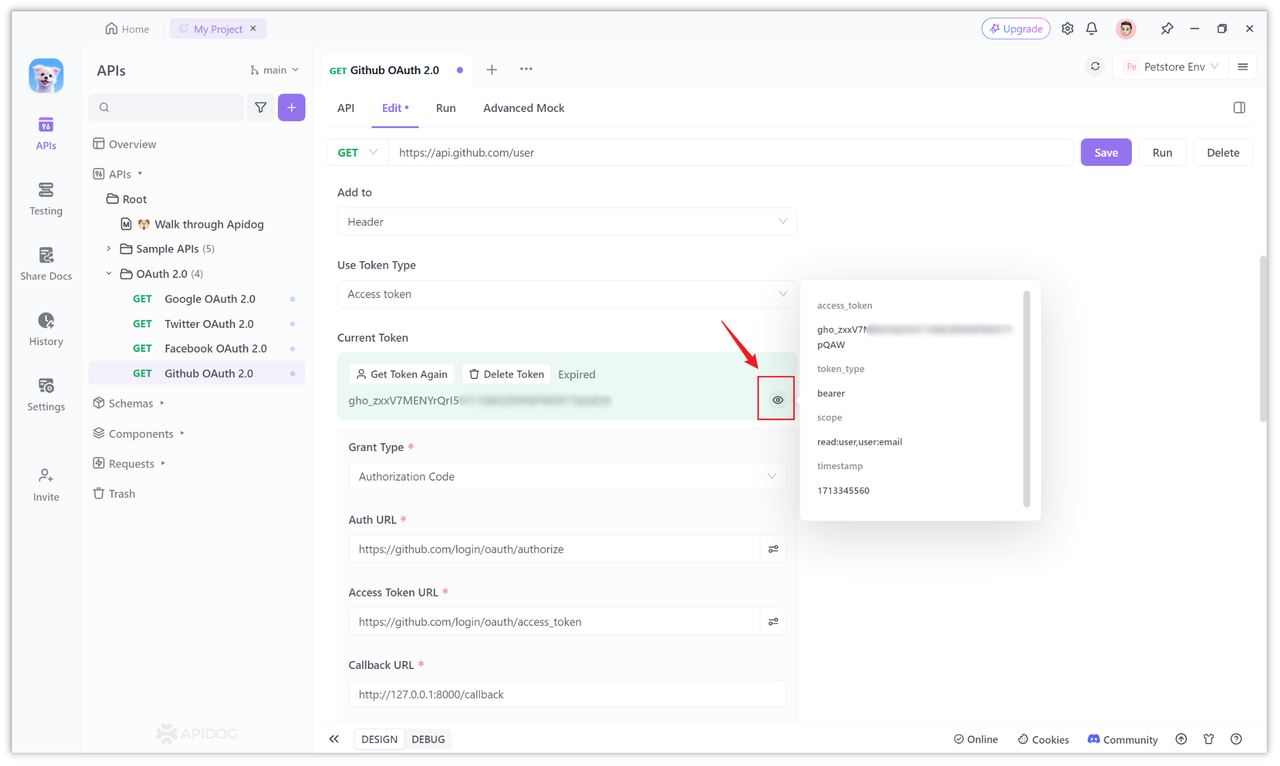The width and height of the screenshot is (1280, 766).
Task: Switch to DESIGN mode
Action: coord(379,739)
